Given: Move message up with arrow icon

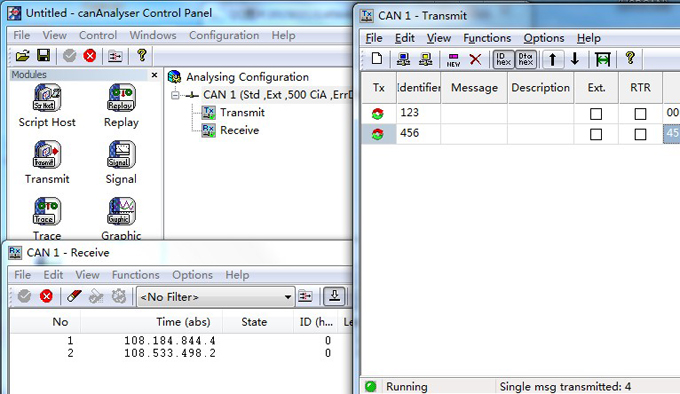Looking at the screenshot, I should point(552,59).
